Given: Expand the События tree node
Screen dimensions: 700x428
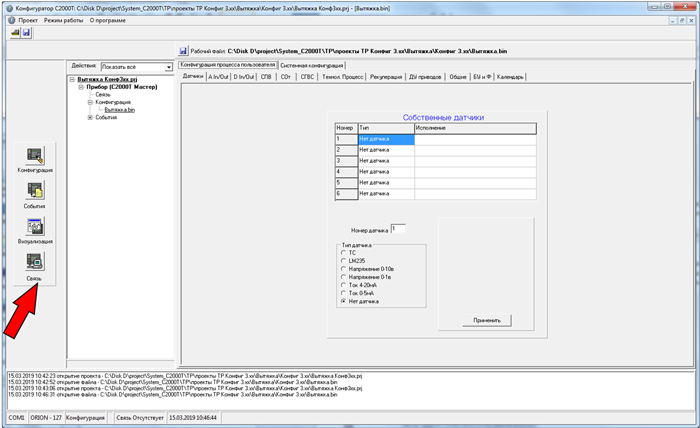Looking at the screenshot, I should tap(88, 116).
